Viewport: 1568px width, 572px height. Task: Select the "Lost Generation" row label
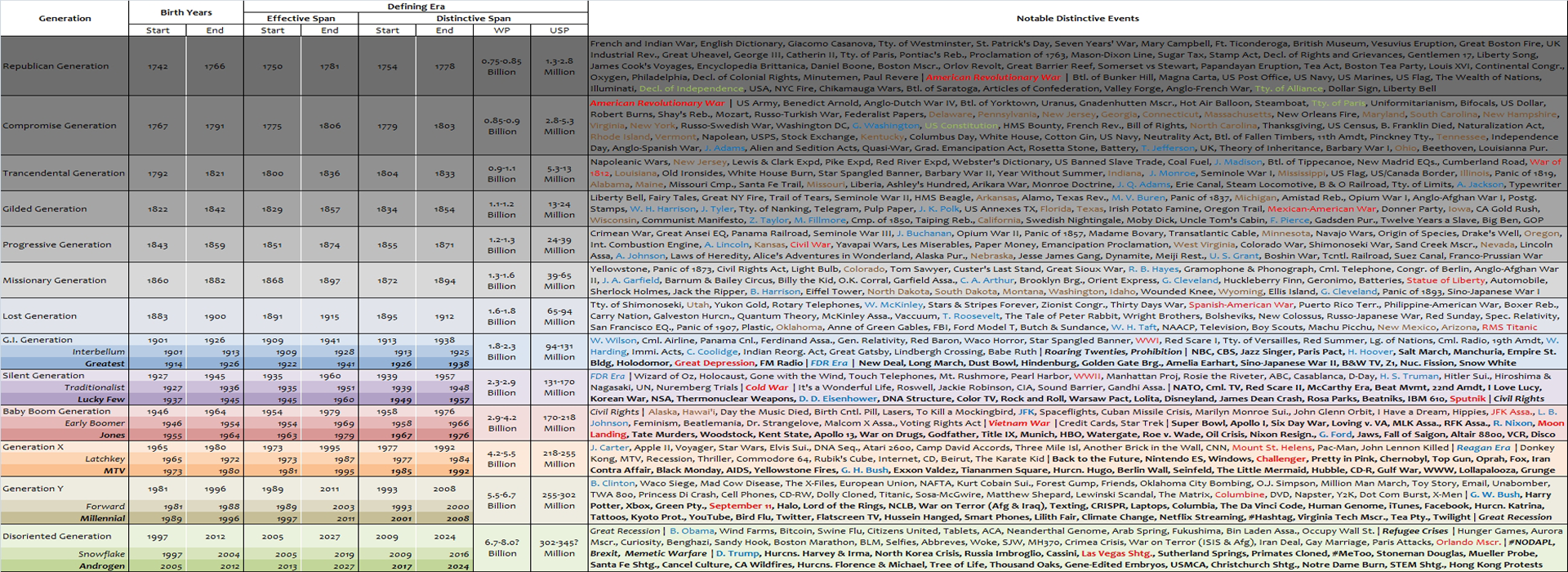[x=65, y=316]
